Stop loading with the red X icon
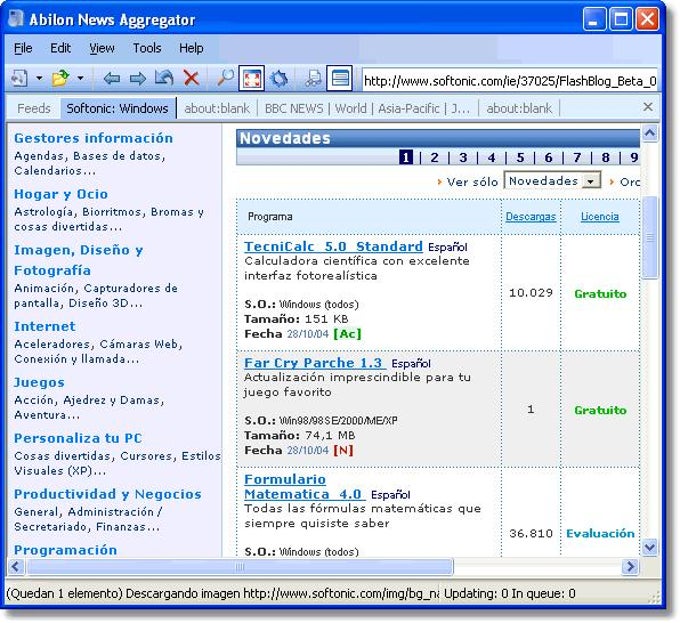The image size is (680, 623). coord(191,78)
